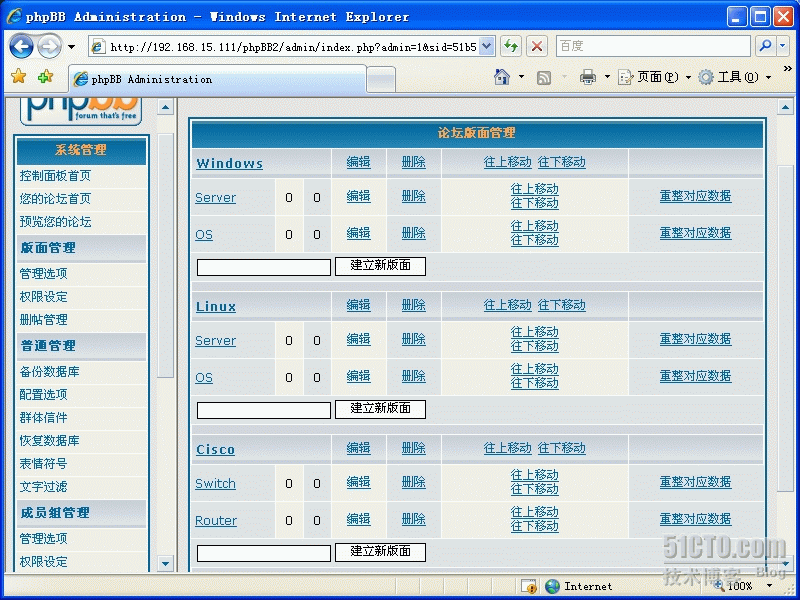Viewport: 800px width, 600px height.
Task: Click the privacy report icon in status bar
Action: (529, 586)
